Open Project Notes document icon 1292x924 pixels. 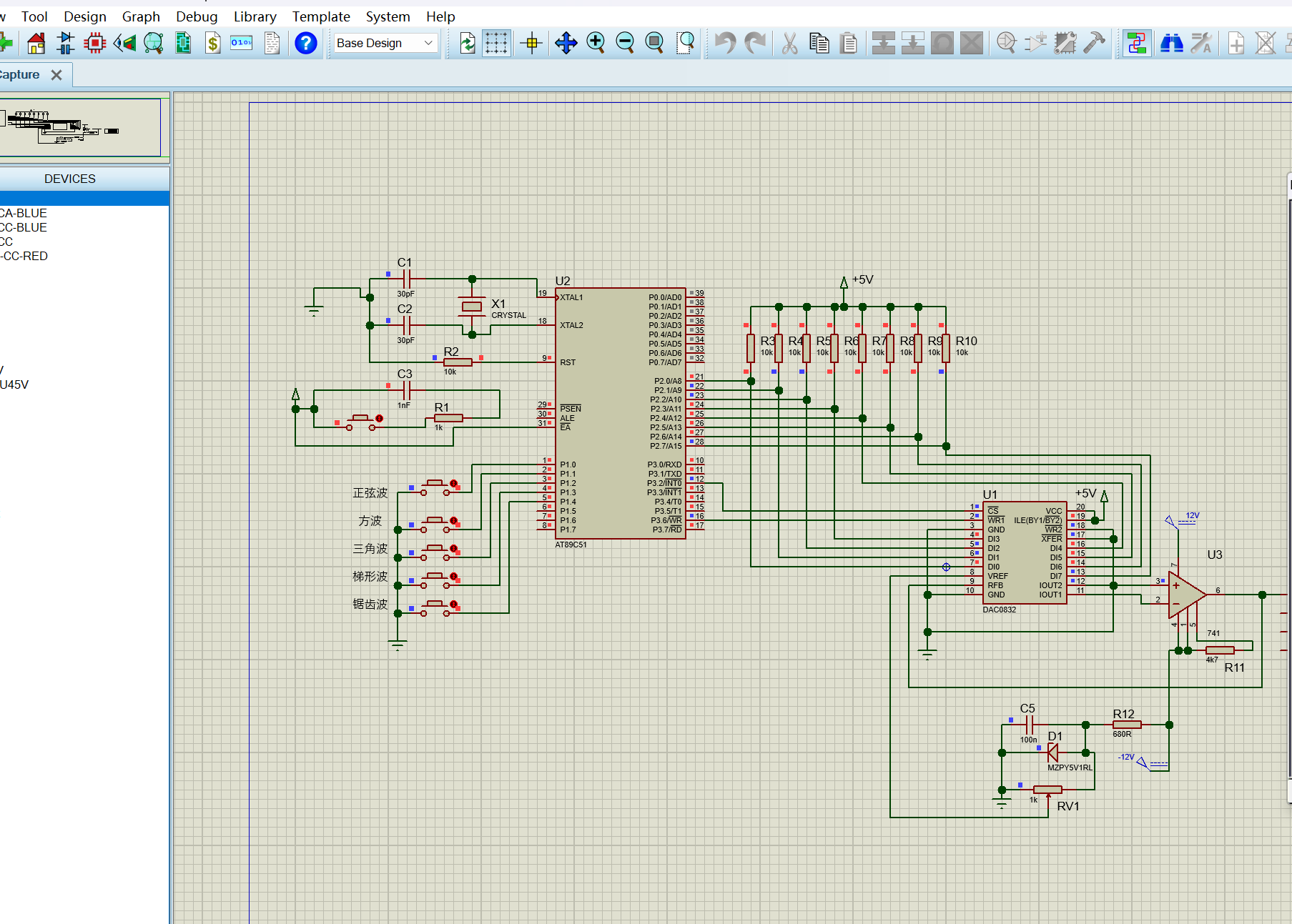272,44
